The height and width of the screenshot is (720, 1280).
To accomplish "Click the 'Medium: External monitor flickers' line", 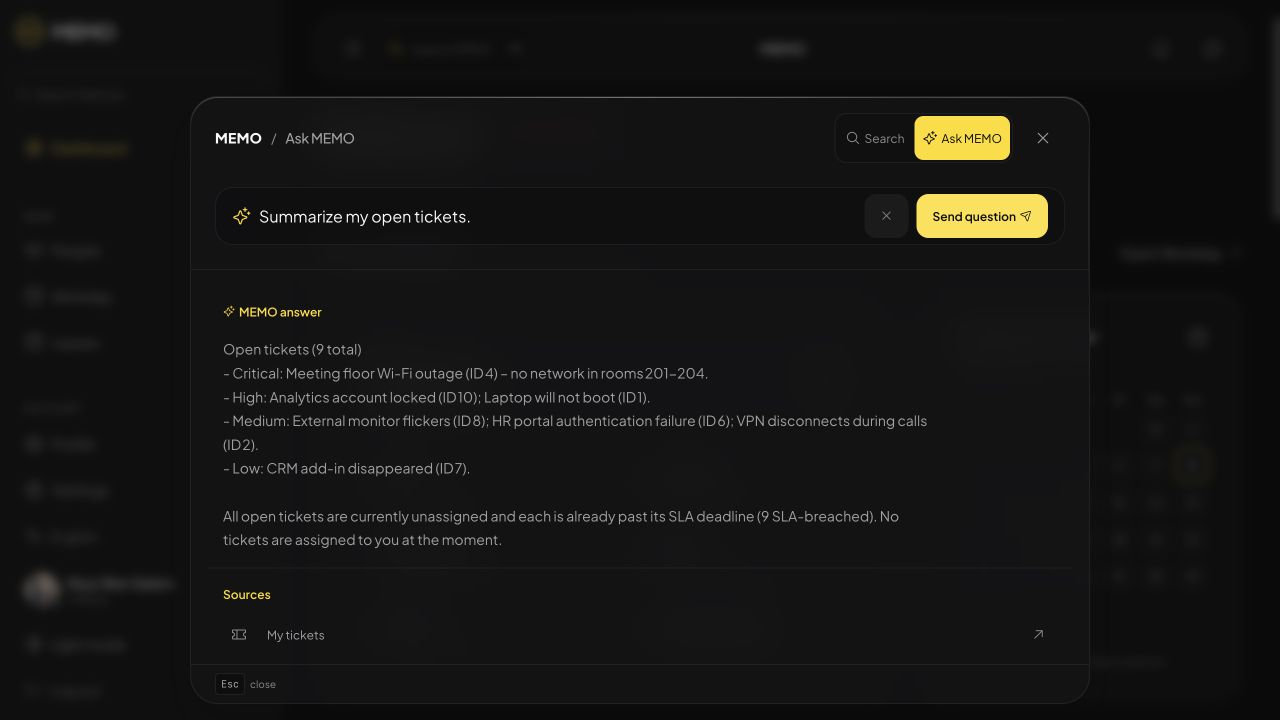I will pos(575,433).
